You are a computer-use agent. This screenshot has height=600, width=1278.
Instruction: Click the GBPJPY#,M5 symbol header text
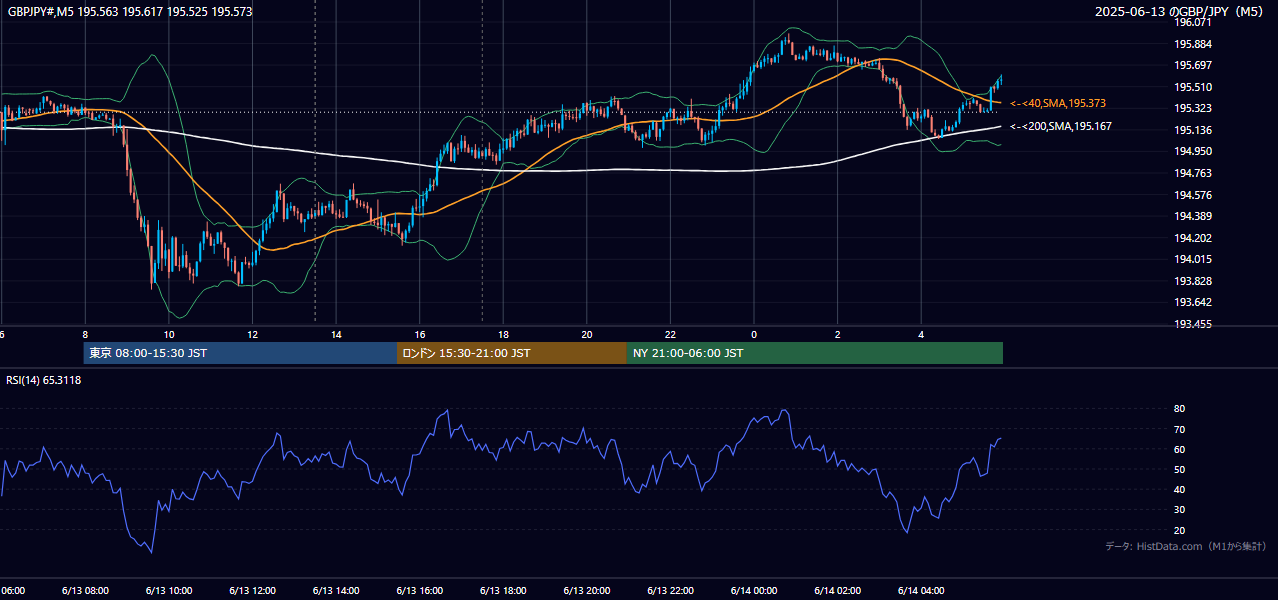point(130,12)
